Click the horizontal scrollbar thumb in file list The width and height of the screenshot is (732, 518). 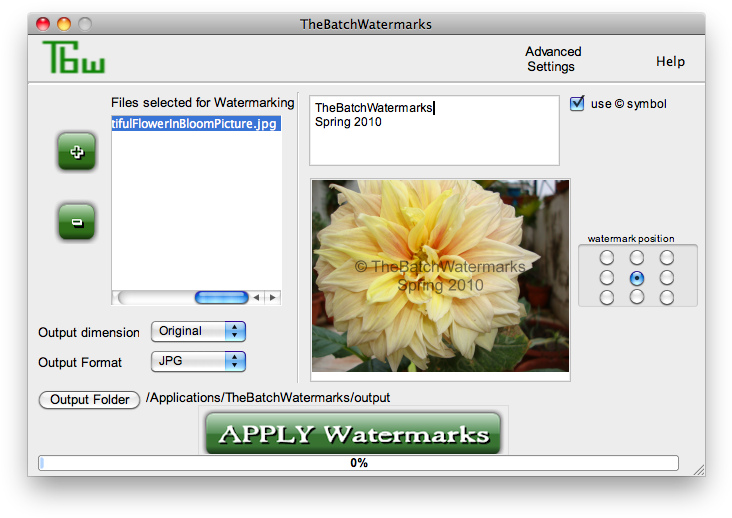pos(221,297)
